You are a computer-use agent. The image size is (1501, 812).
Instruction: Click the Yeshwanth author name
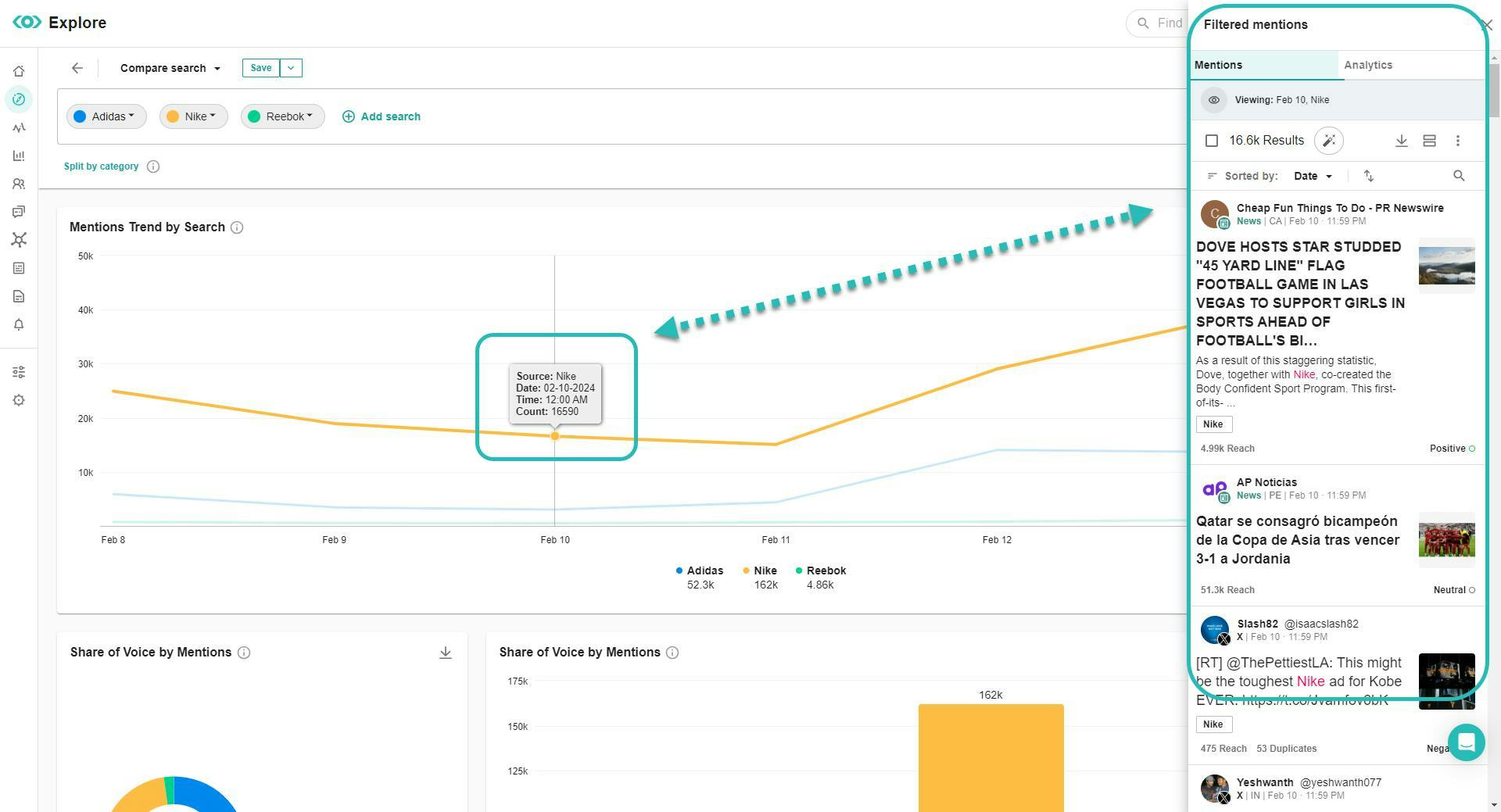coord(1264,782)
